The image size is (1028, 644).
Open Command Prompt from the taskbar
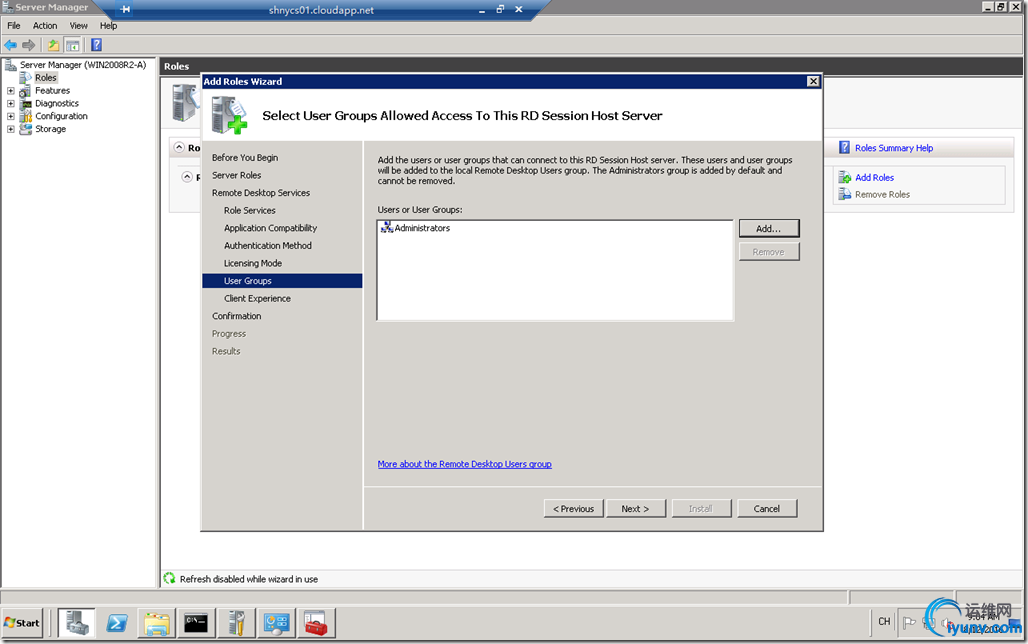[196, 623]
